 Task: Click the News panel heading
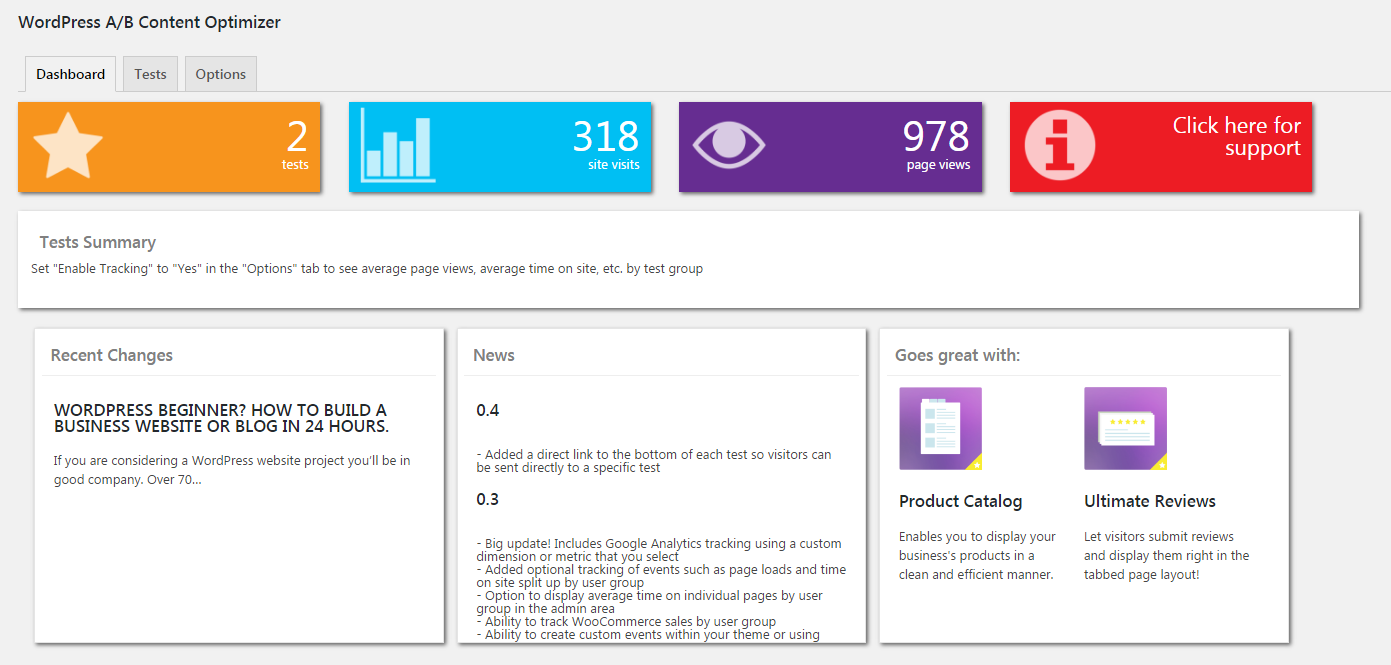[x=494, y=355]
